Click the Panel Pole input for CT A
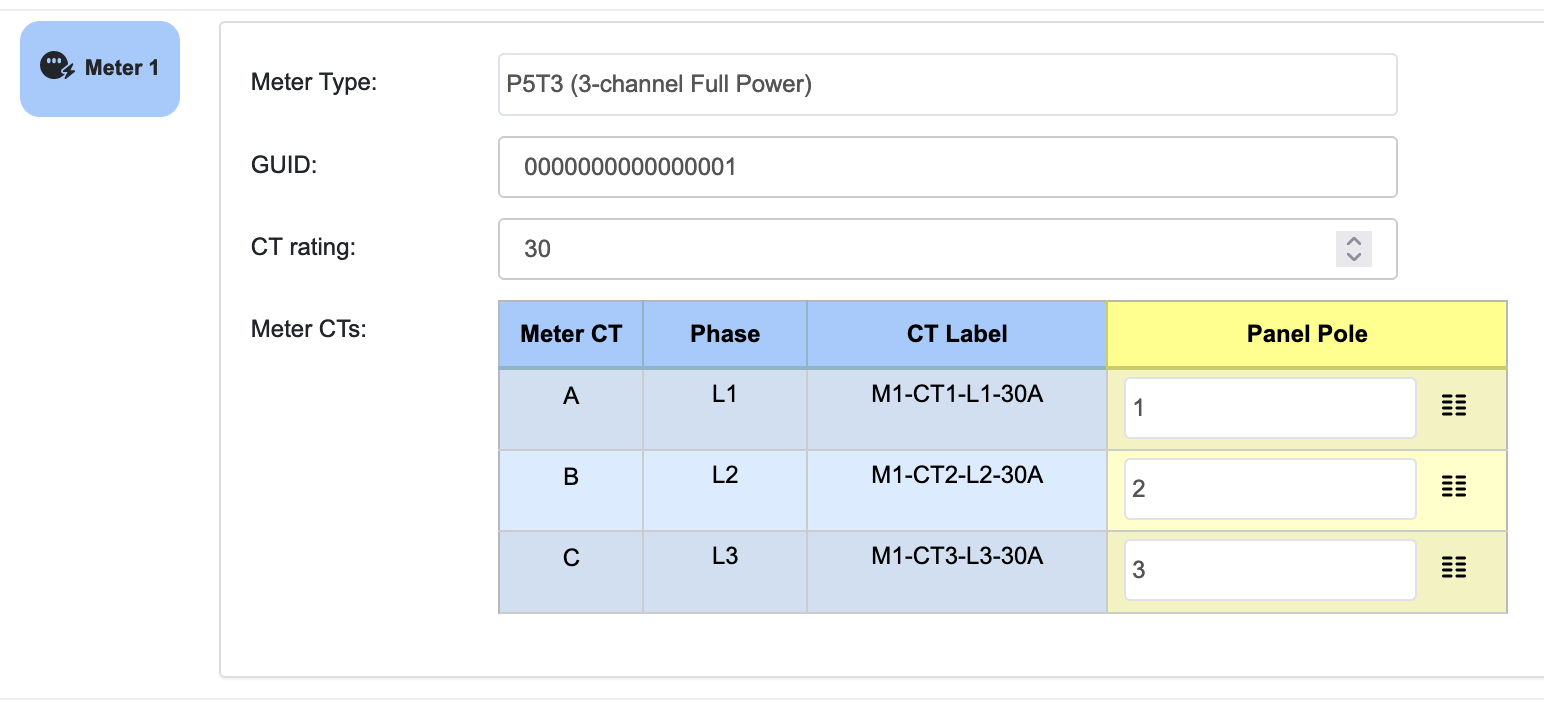 tap(1269, 408)
